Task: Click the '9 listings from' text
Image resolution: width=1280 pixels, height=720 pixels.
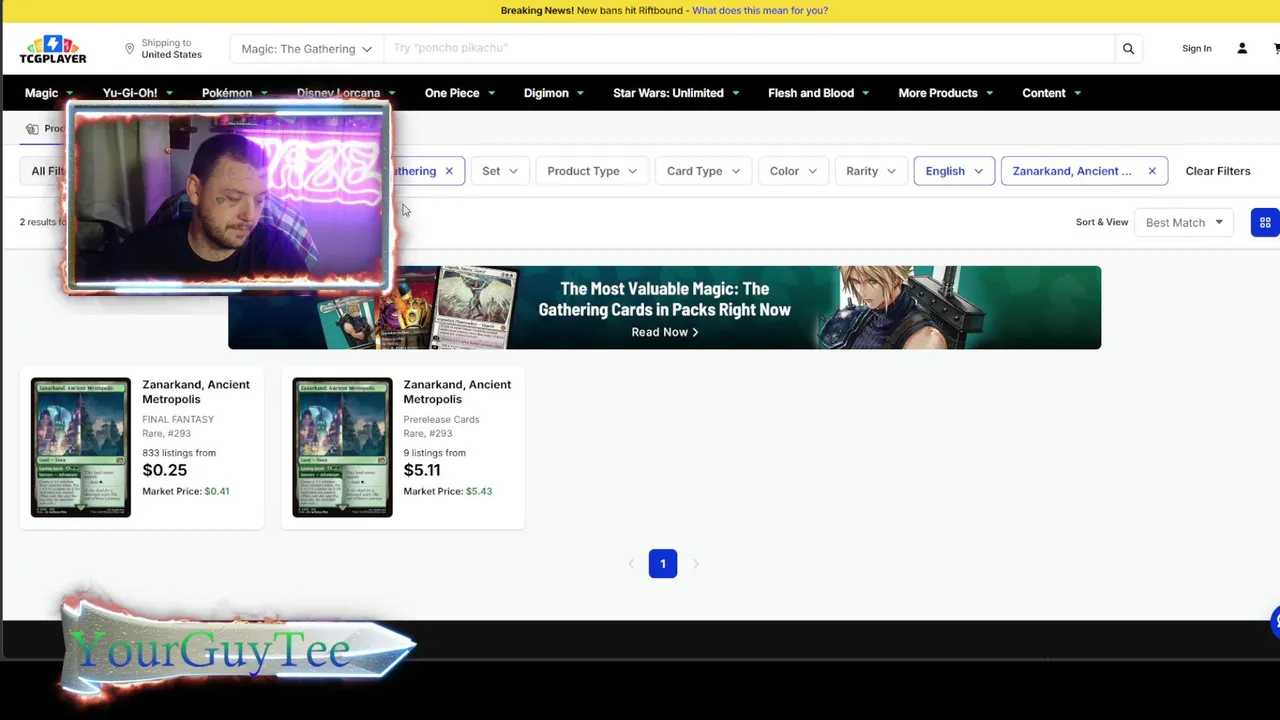Action: 434,453
